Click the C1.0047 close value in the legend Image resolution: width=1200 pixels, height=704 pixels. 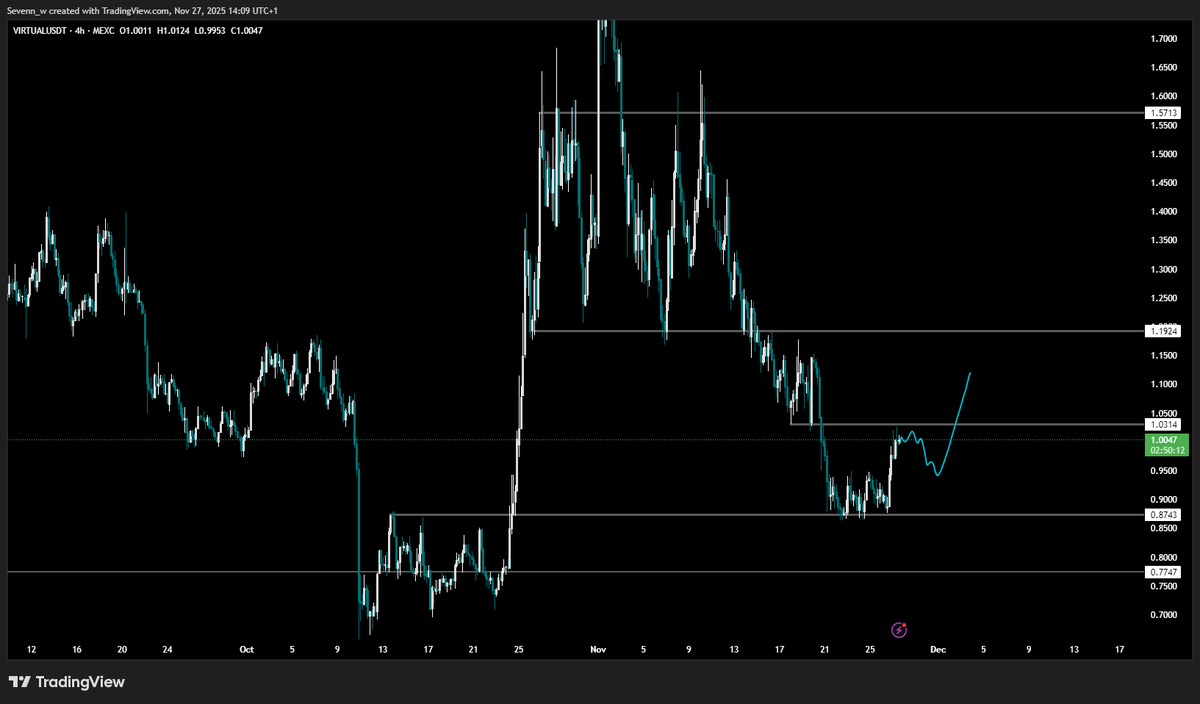point(247,30)
